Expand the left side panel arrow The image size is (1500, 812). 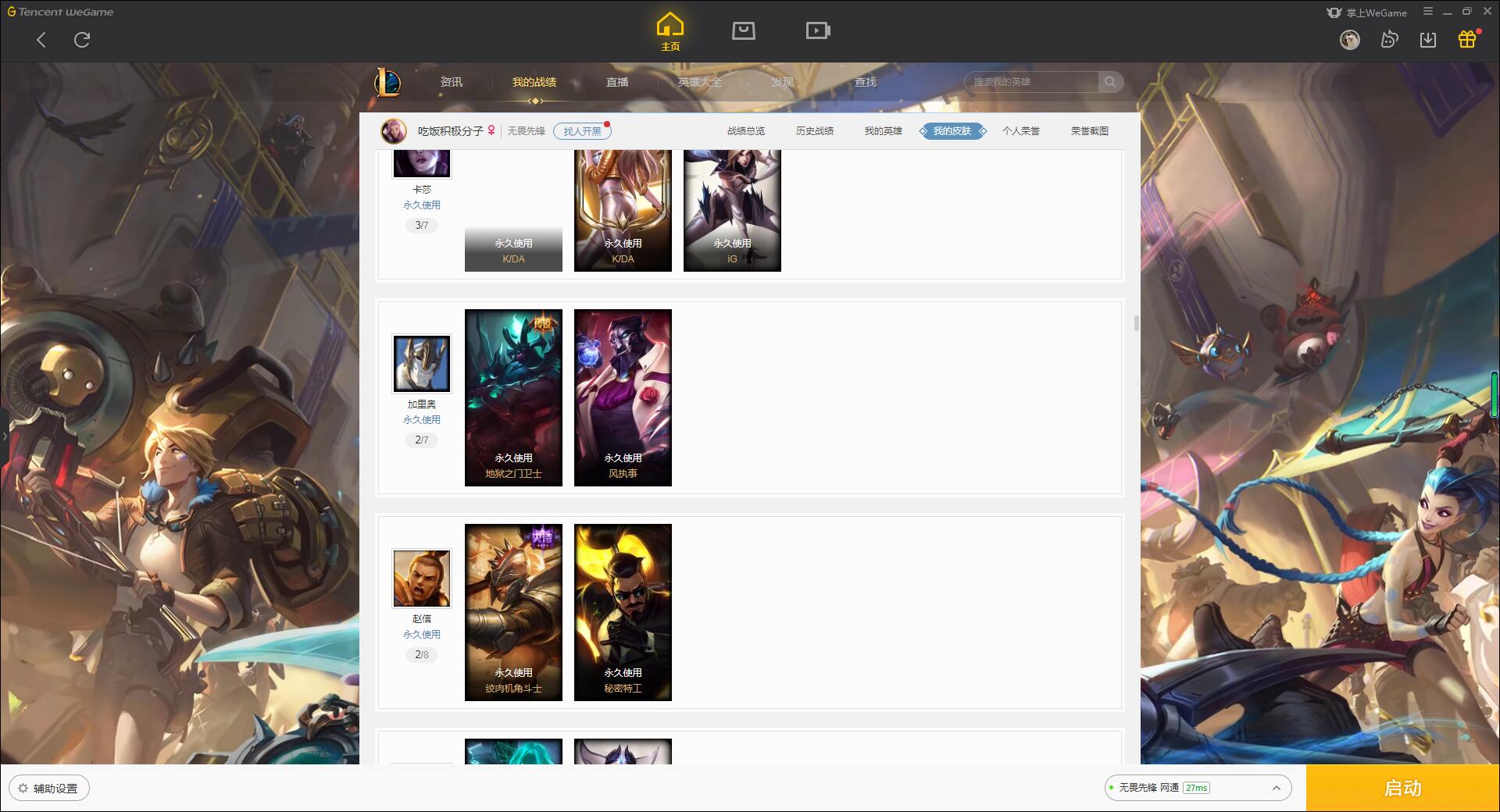click(4, 436)
